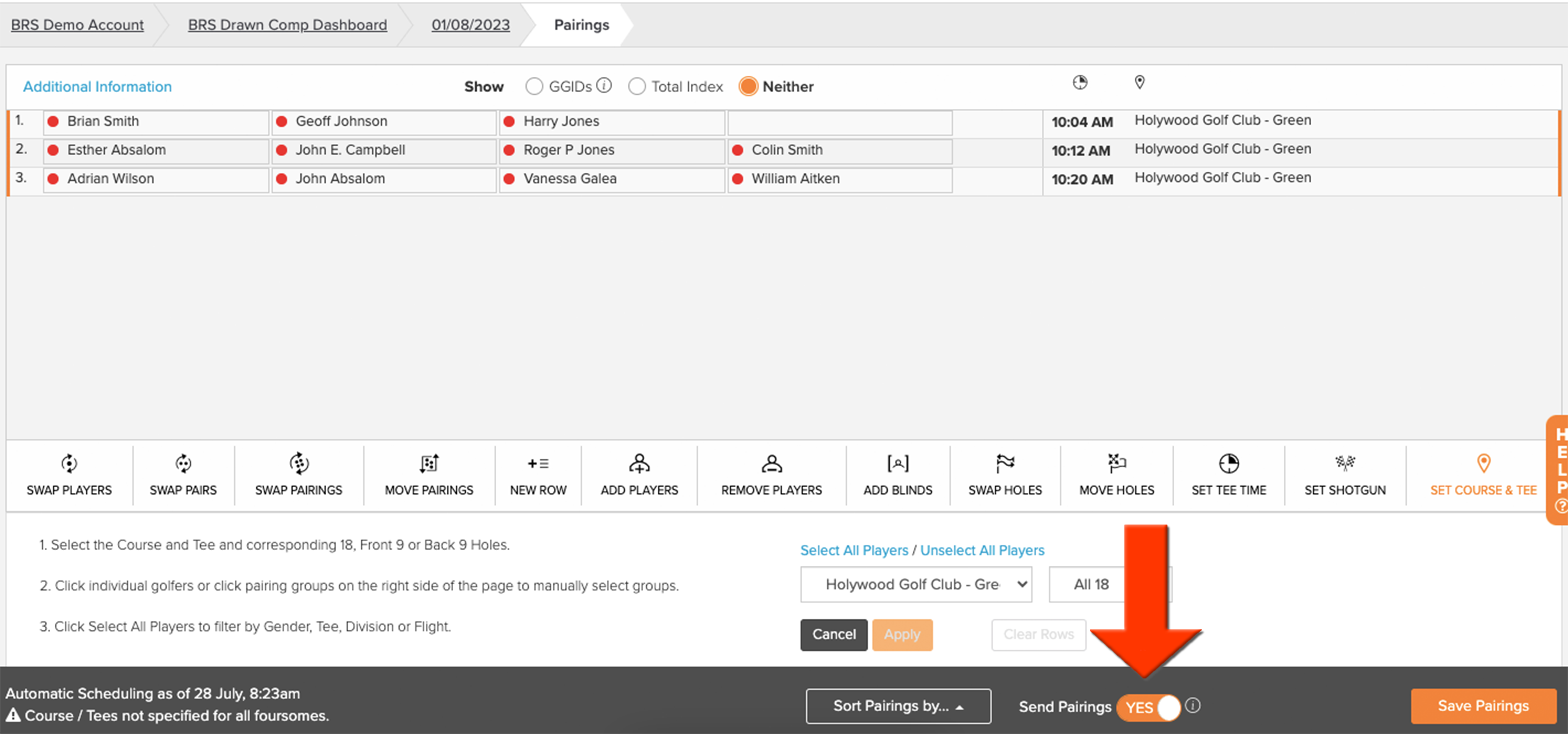Click the Clear Rows button
This screenshot has height=734, width=1568.
(1038, 634)
